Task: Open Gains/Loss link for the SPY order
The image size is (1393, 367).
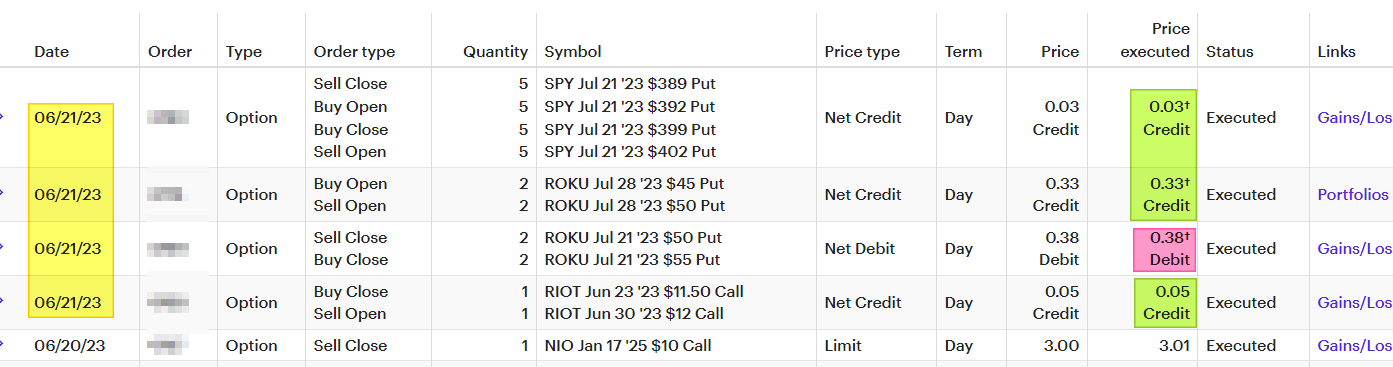Action: coord(1355,118)
